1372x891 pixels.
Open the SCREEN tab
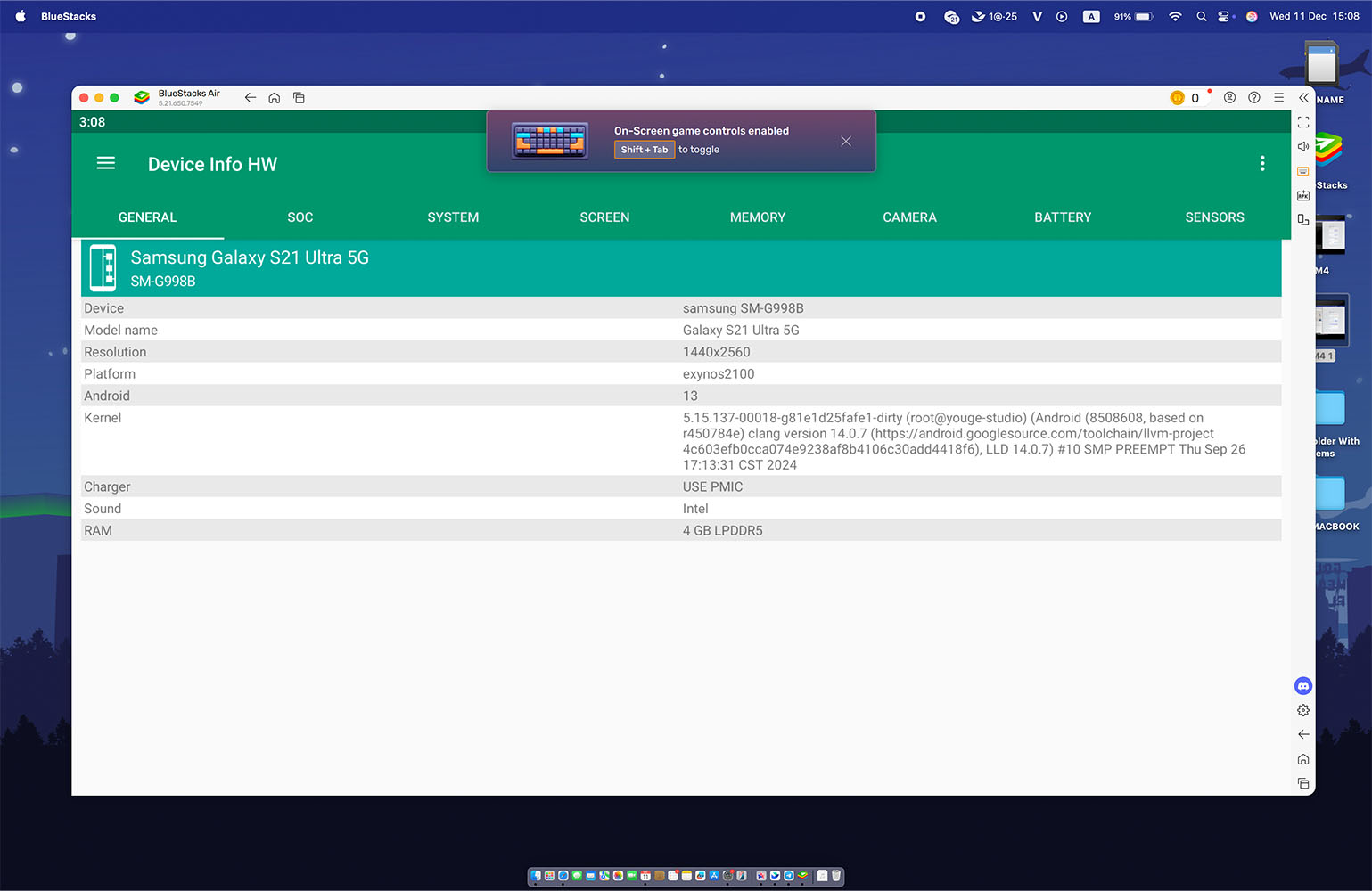pyautogui.click(x=604, y=217)
